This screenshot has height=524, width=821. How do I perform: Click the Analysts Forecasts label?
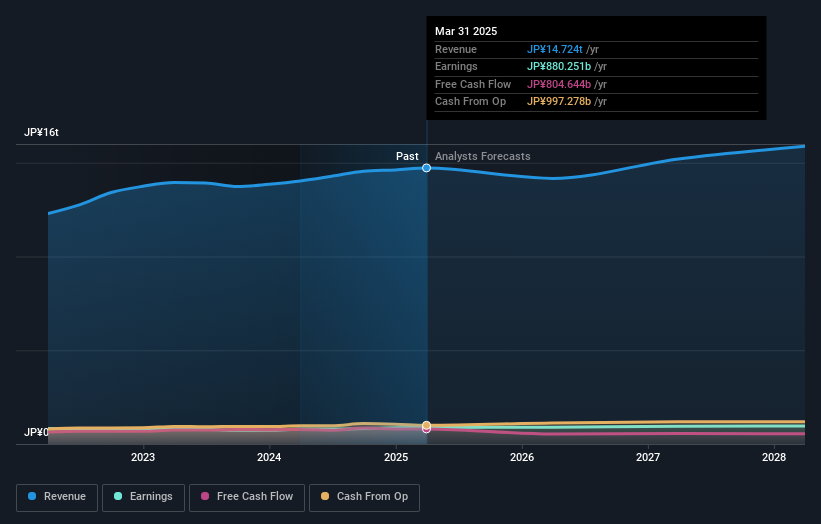[x=482, y=156]
